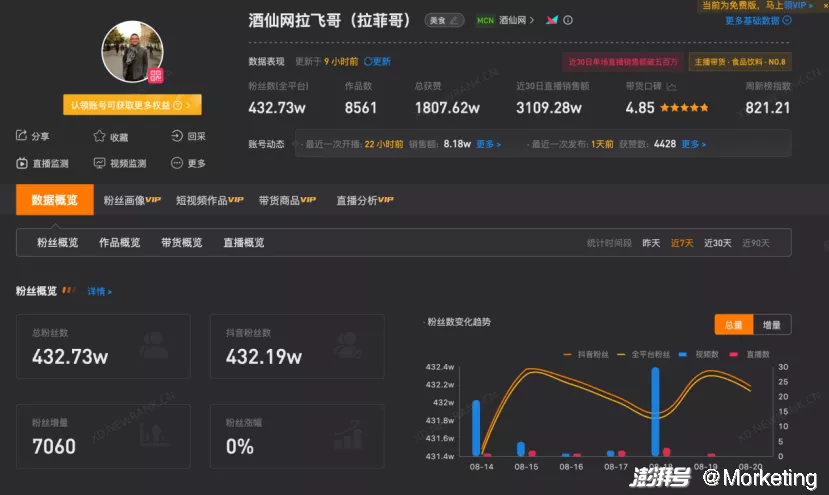Select the 总量 chart mode toggle
Viewport: 829px width, 495px height.
[733, 325]
